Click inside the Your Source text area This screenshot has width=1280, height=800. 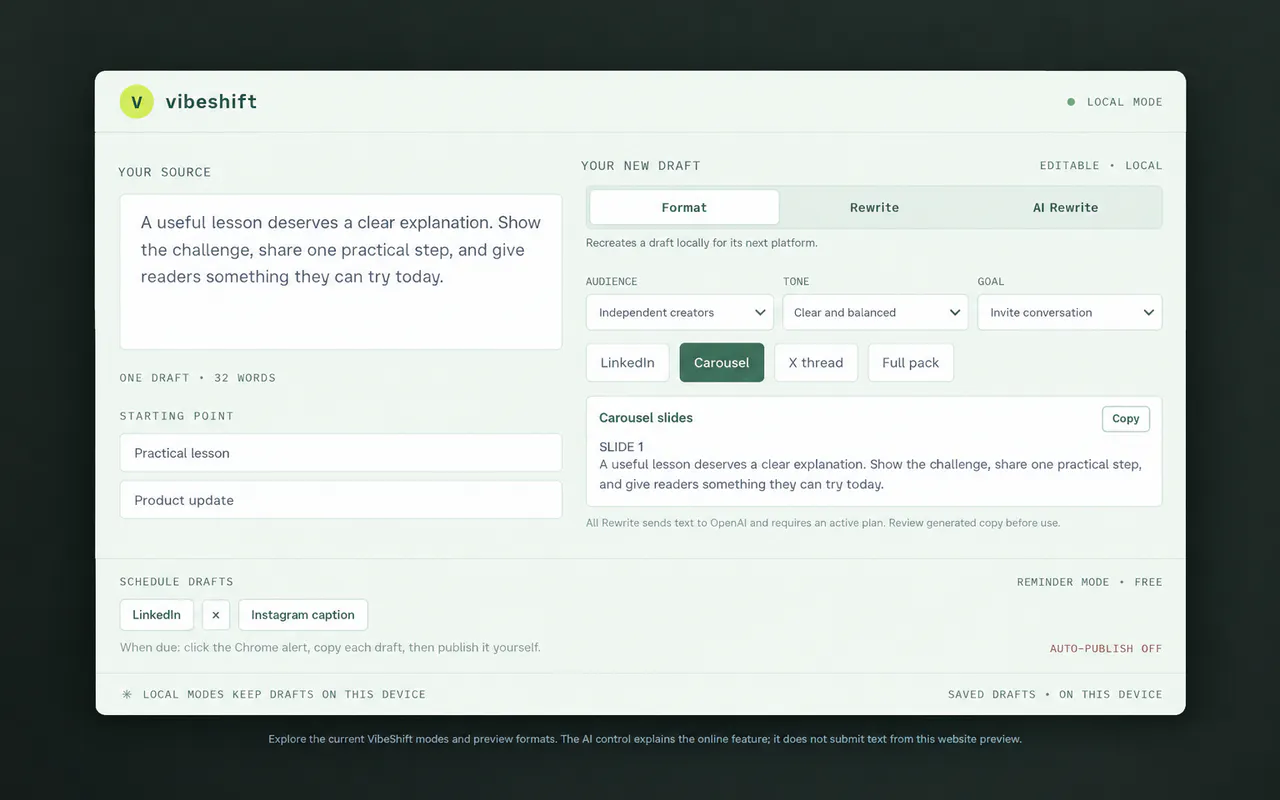(x=341, y=272)
